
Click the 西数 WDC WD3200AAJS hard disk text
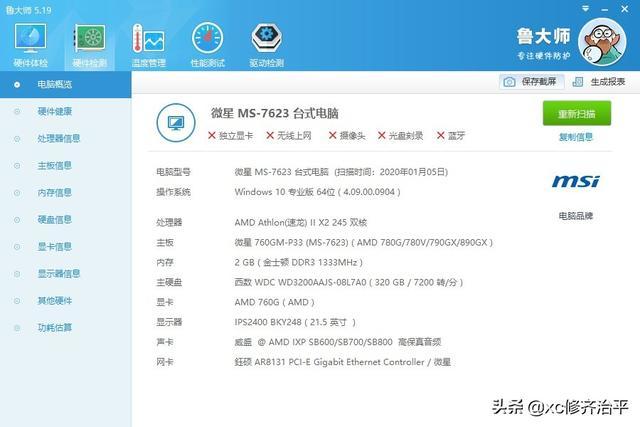click(x=349, y=282)
